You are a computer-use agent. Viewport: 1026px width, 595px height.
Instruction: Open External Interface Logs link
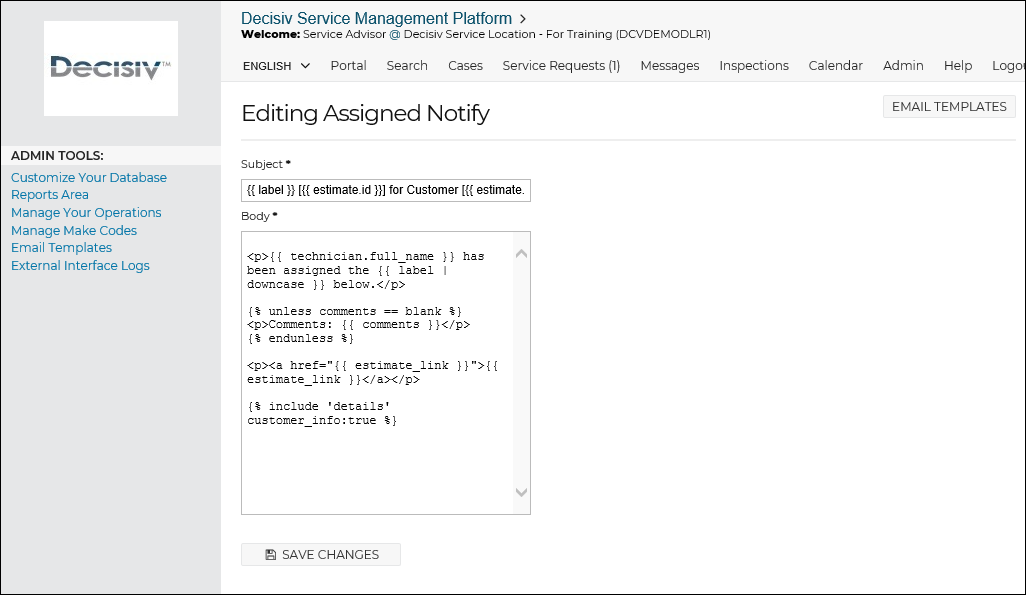click(80, 265)
